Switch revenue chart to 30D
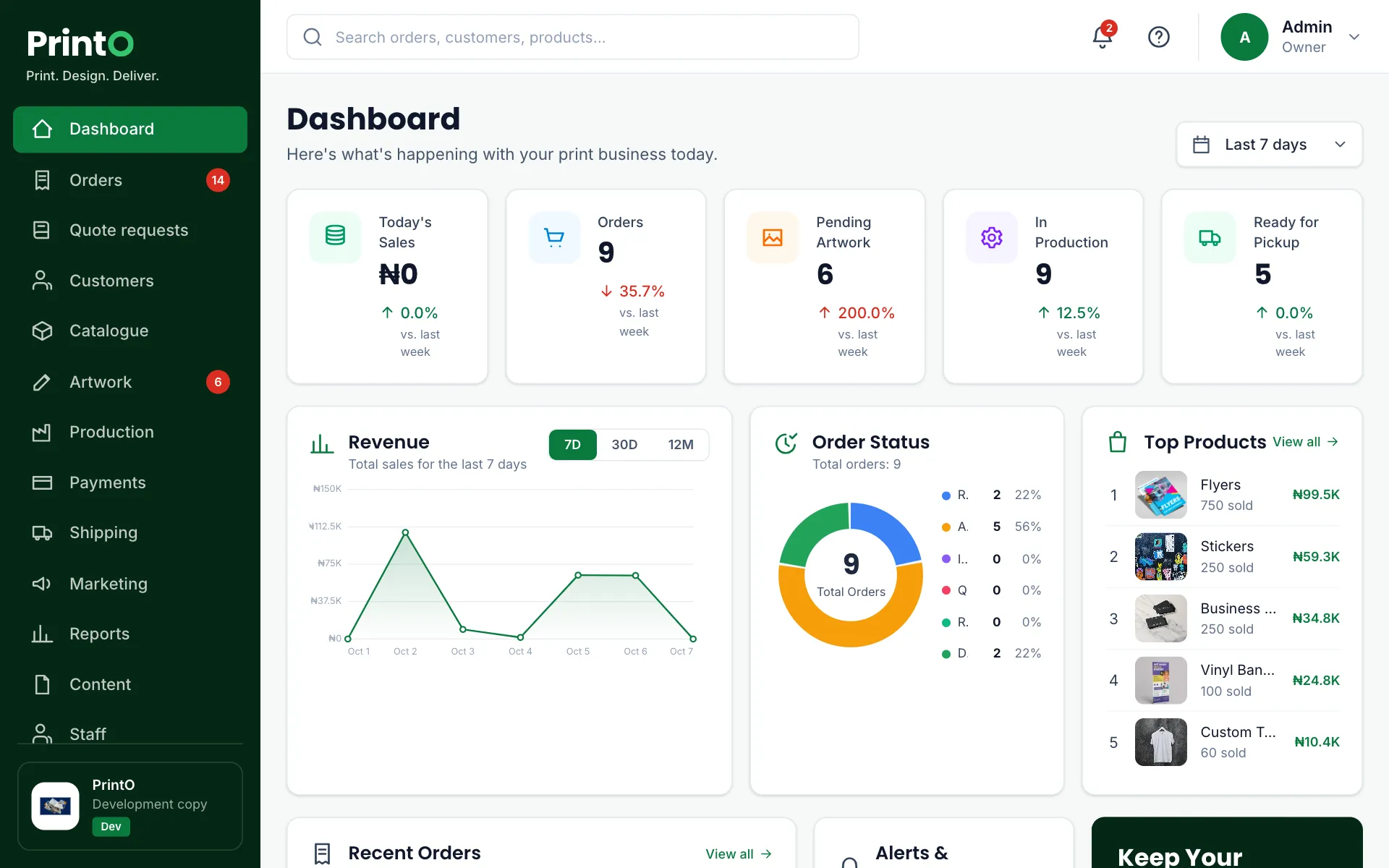 (x=624, y=445)
